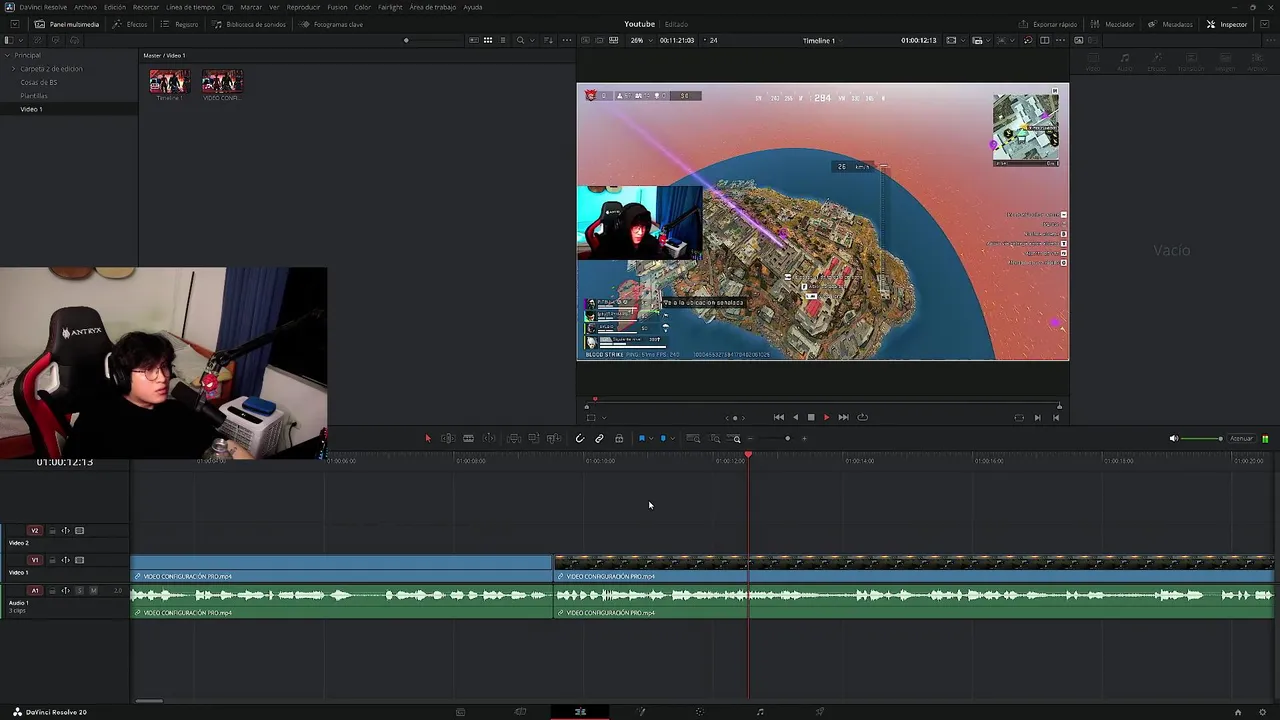
Task: Click the full extent zoom icon
Action: coord(693,438)
